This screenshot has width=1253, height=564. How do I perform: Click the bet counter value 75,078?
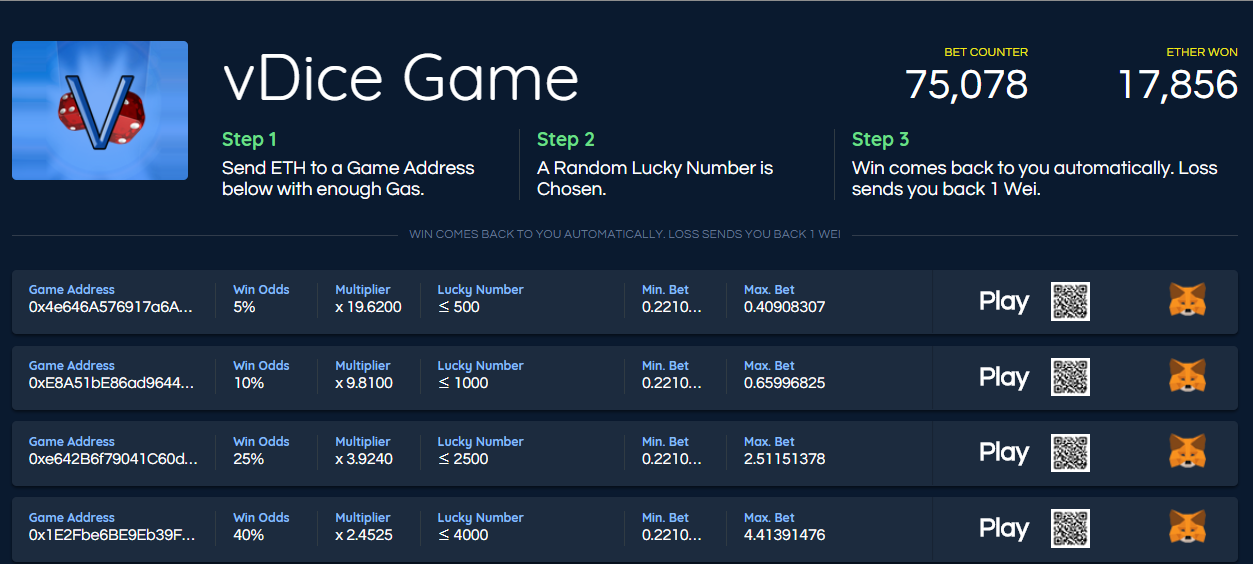pyautogui.click(x=967, y=84)
